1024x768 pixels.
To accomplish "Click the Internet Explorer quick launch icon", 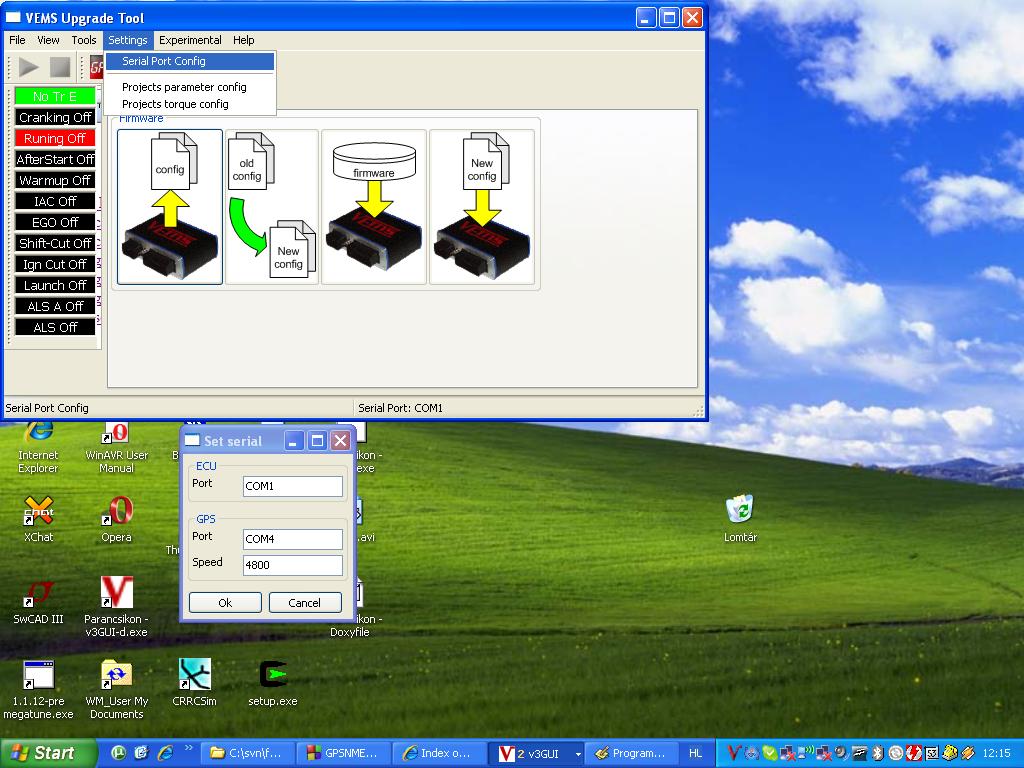I will [165, 753].
